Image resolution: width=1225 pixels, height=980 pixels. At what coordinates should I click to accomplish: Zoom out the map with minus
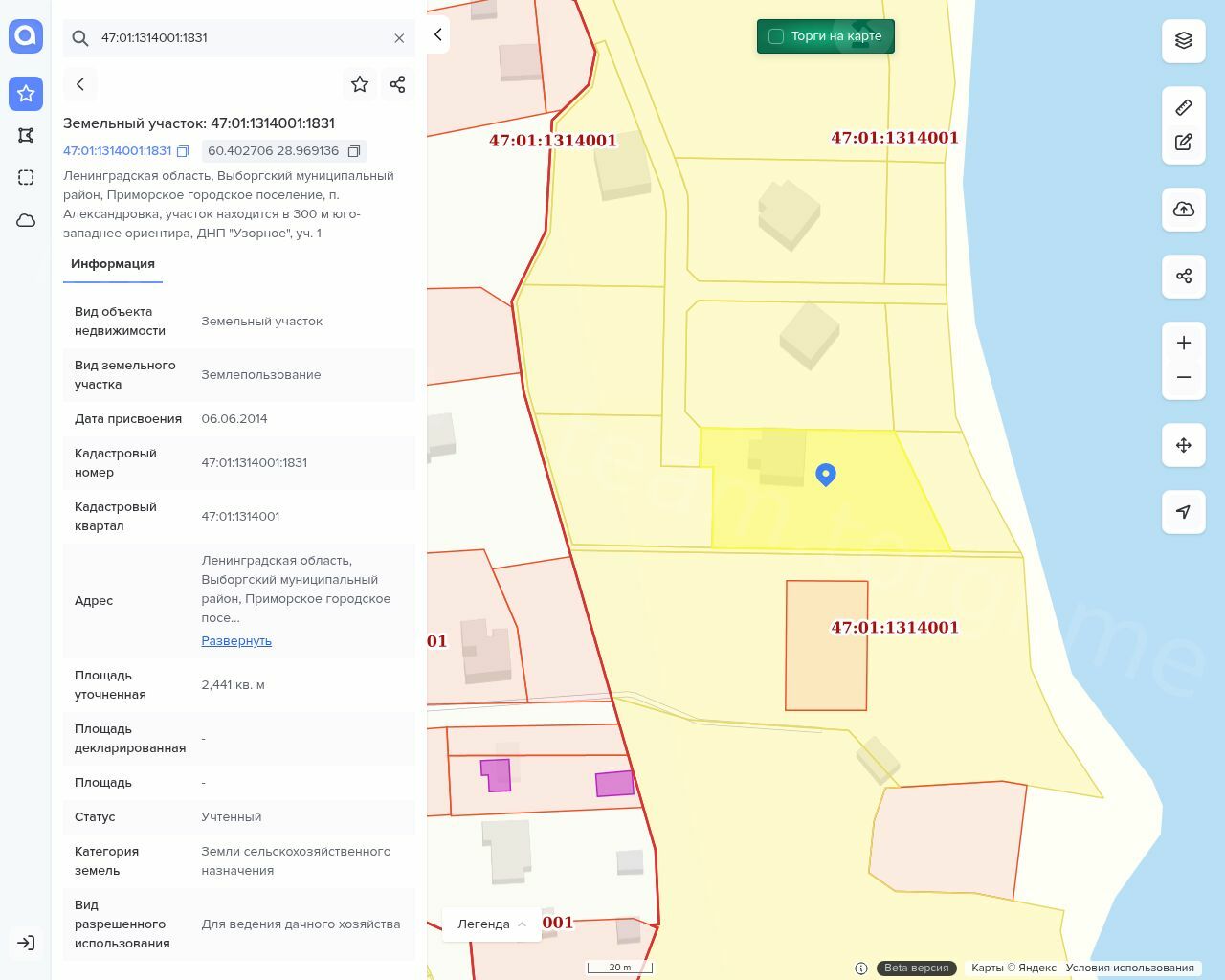click(x=1183, y=377)
